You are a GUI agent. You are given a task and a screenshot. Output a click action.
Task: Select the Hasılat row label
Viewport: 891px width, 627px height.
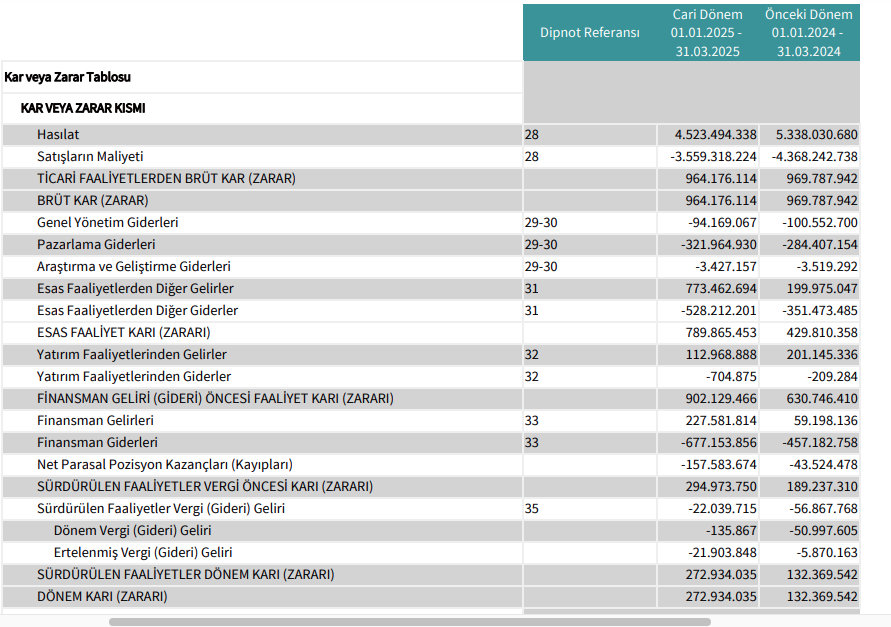click(58, 135)
